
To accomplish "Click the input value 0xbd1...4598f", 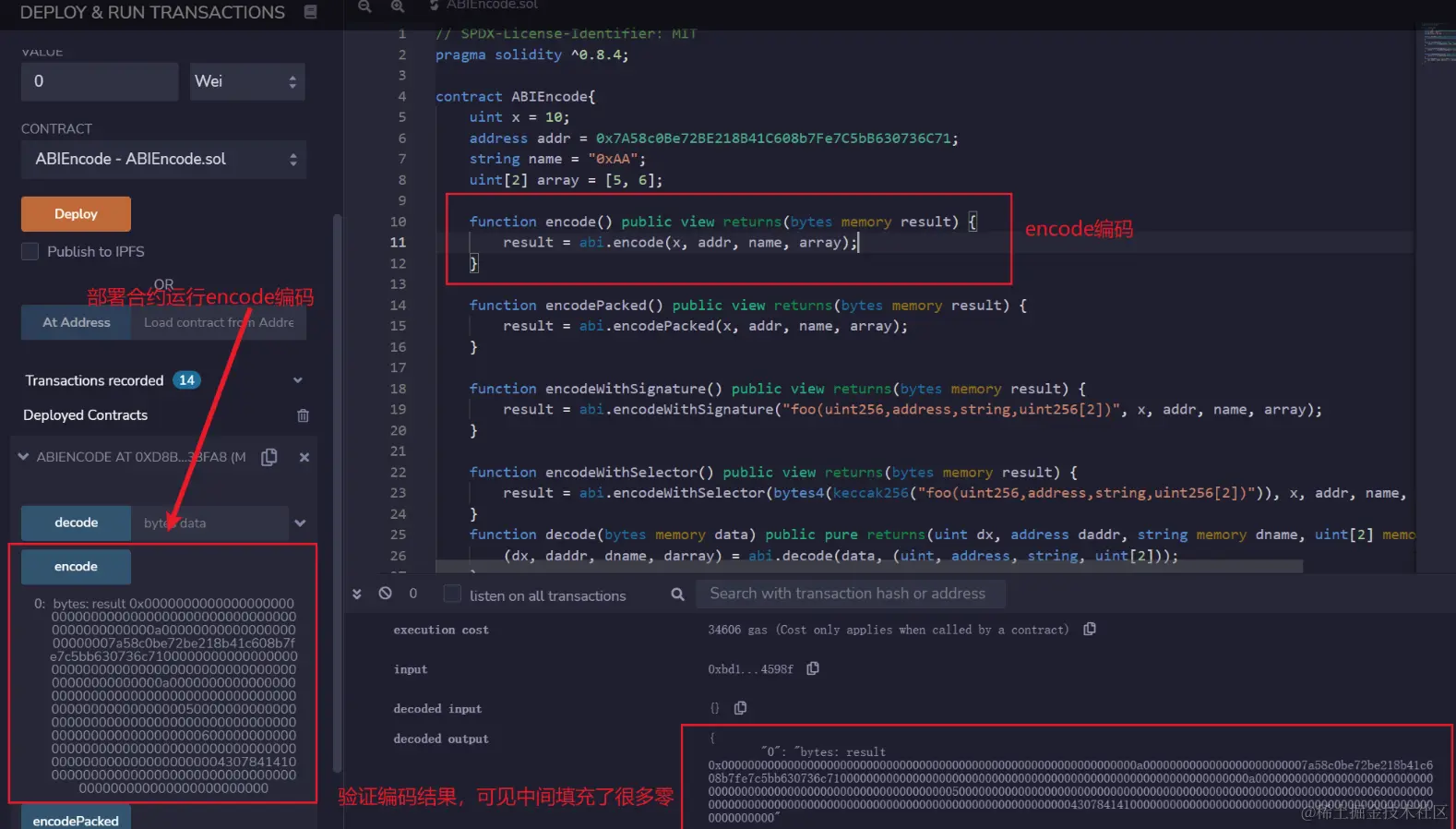I will coord(750,669).
